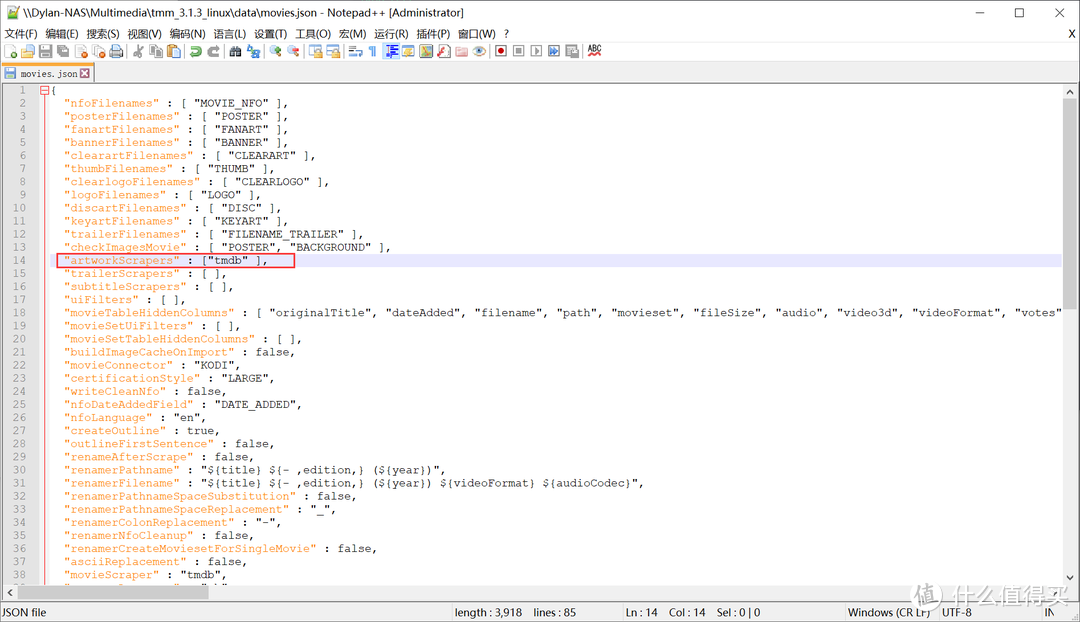
Task: Open the Function List panel
Action: tap(444, 51)
